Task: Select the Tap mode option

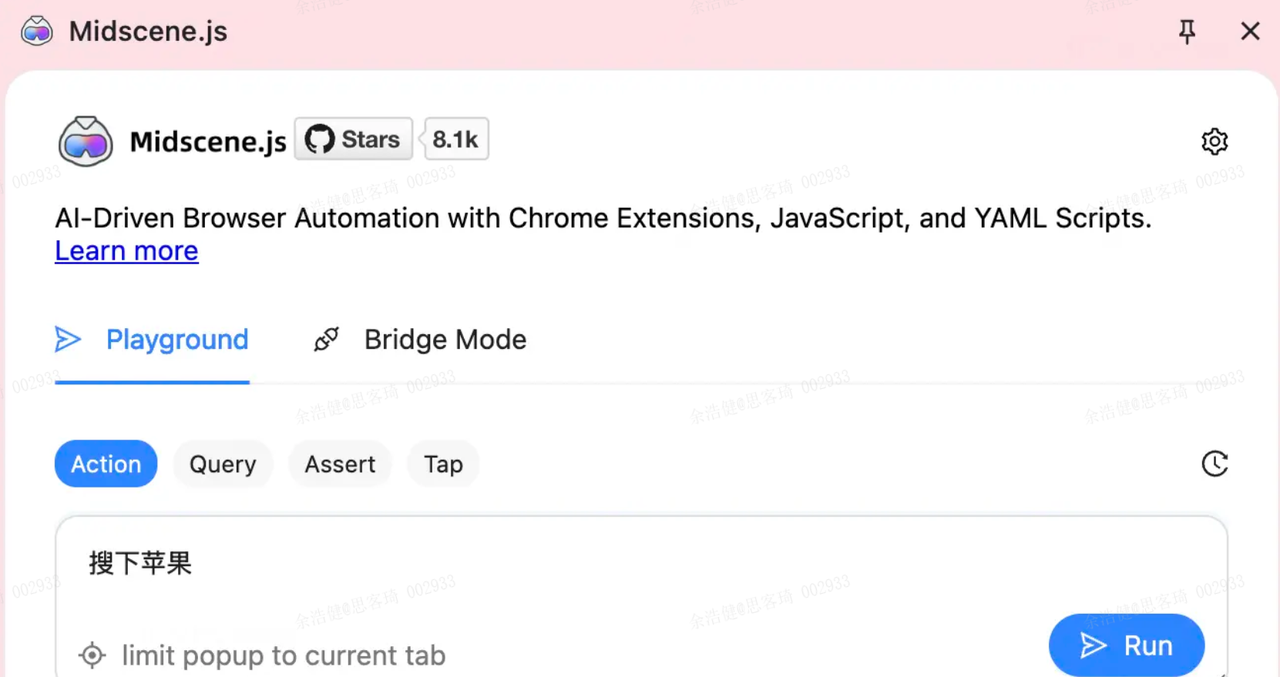Action: (443, 464)
